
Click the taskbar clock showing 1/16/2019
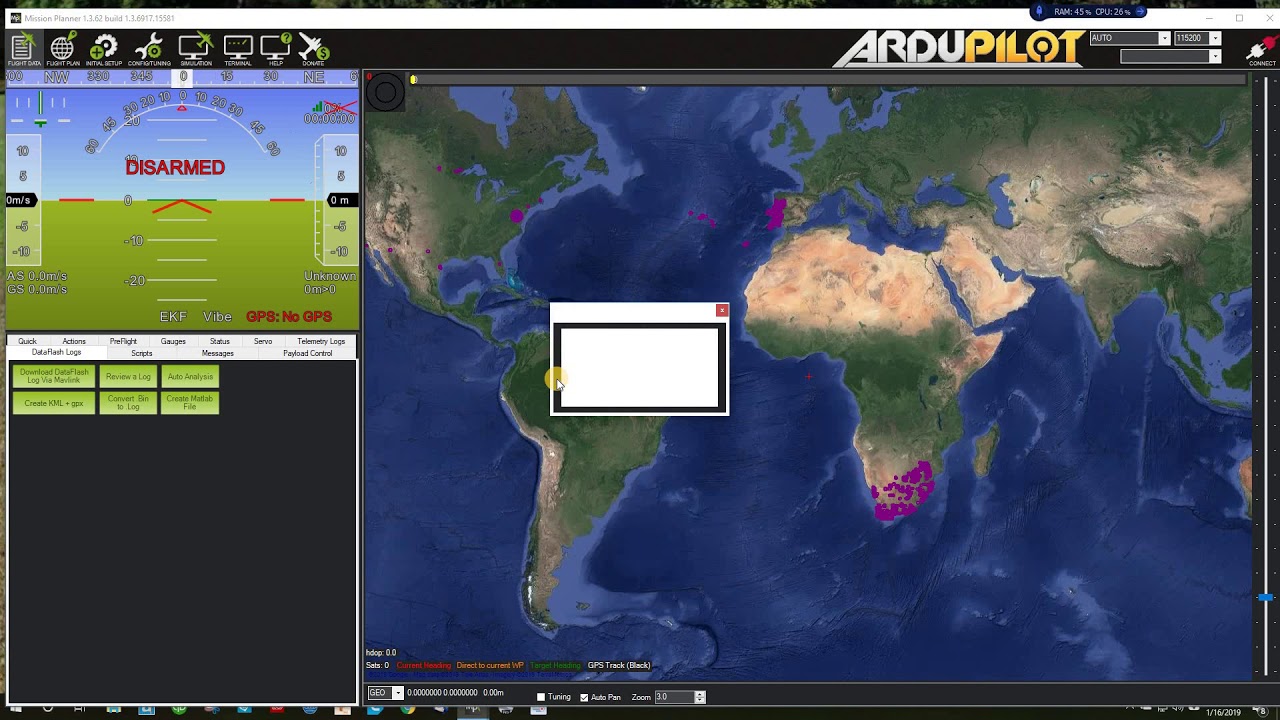click(x=1223, y=712)
